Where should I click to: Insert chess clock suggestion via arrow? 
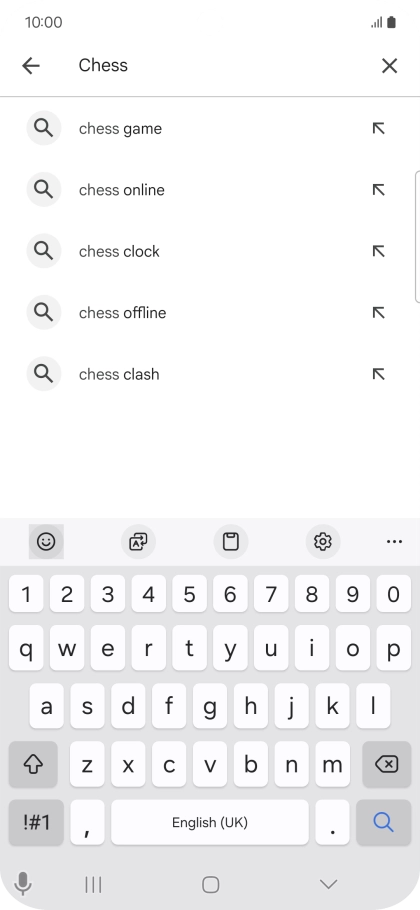[378, 251]
